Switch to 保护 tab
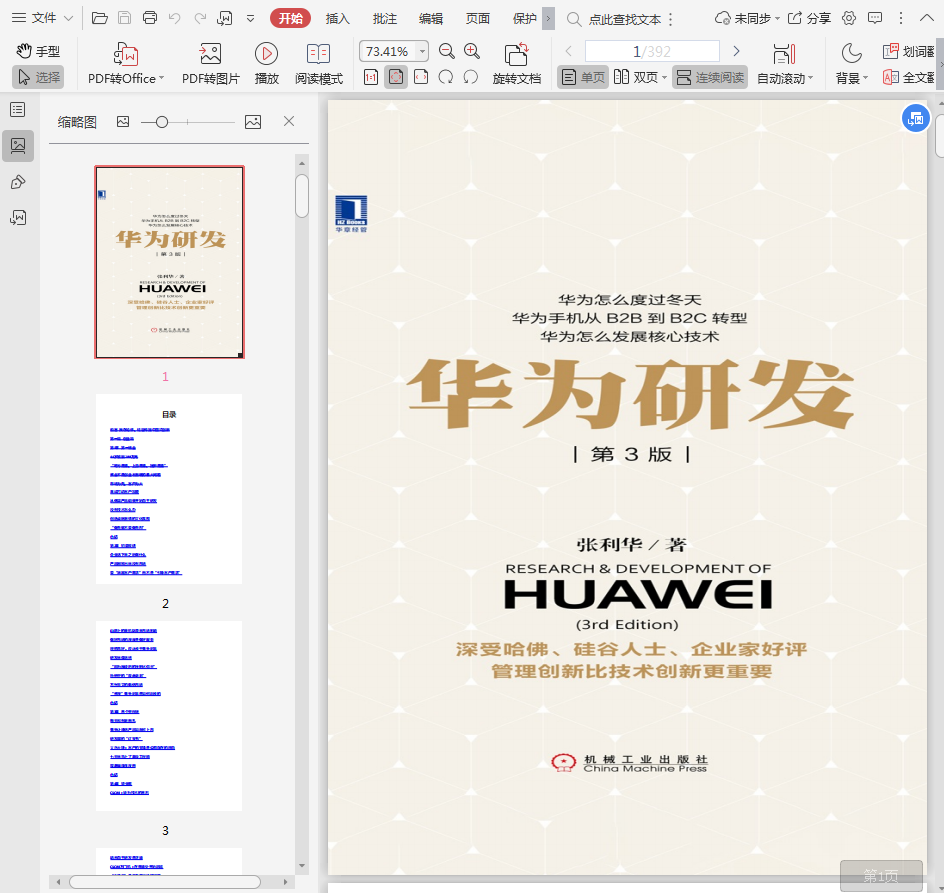944x893 pixels. click(x=524, y=19)
